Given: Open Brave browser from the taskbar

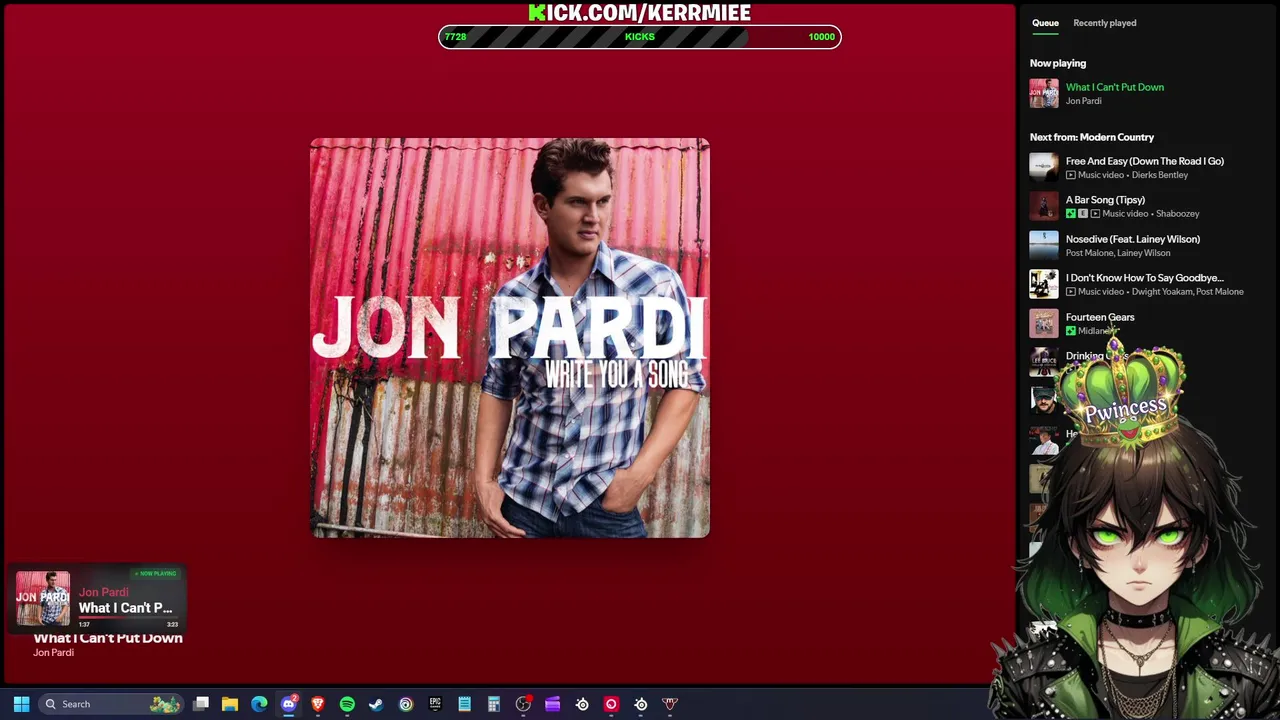Looking at the screenshot, I should (x=318, y=704).
